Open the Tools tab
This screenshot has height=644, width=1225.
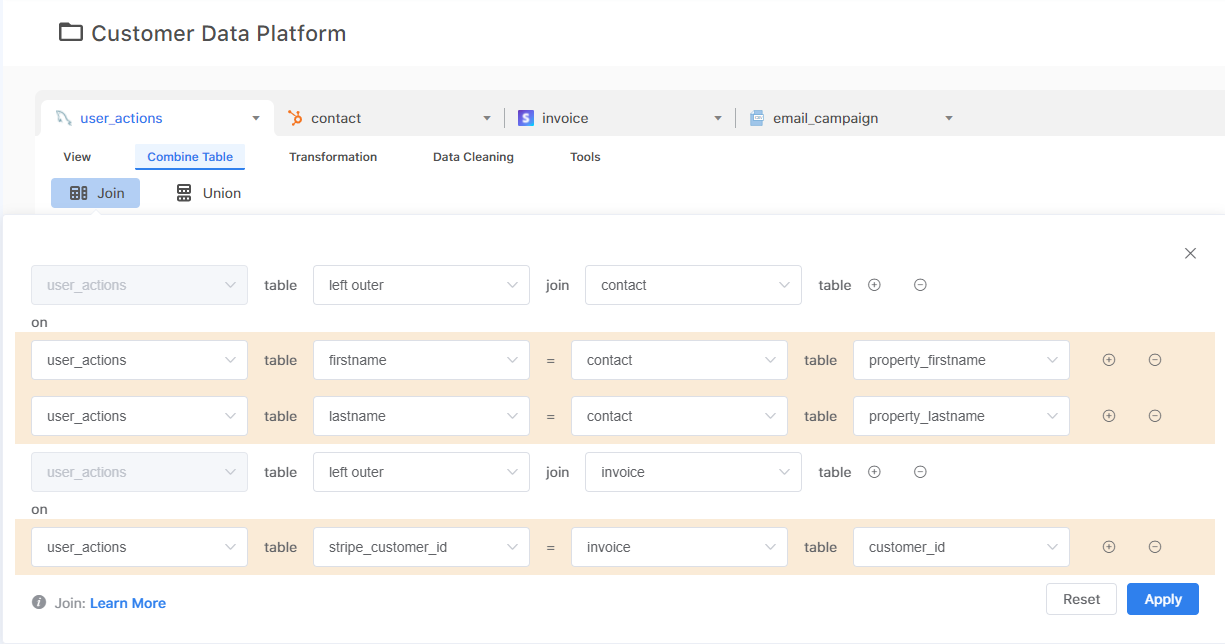pos(585,157)
